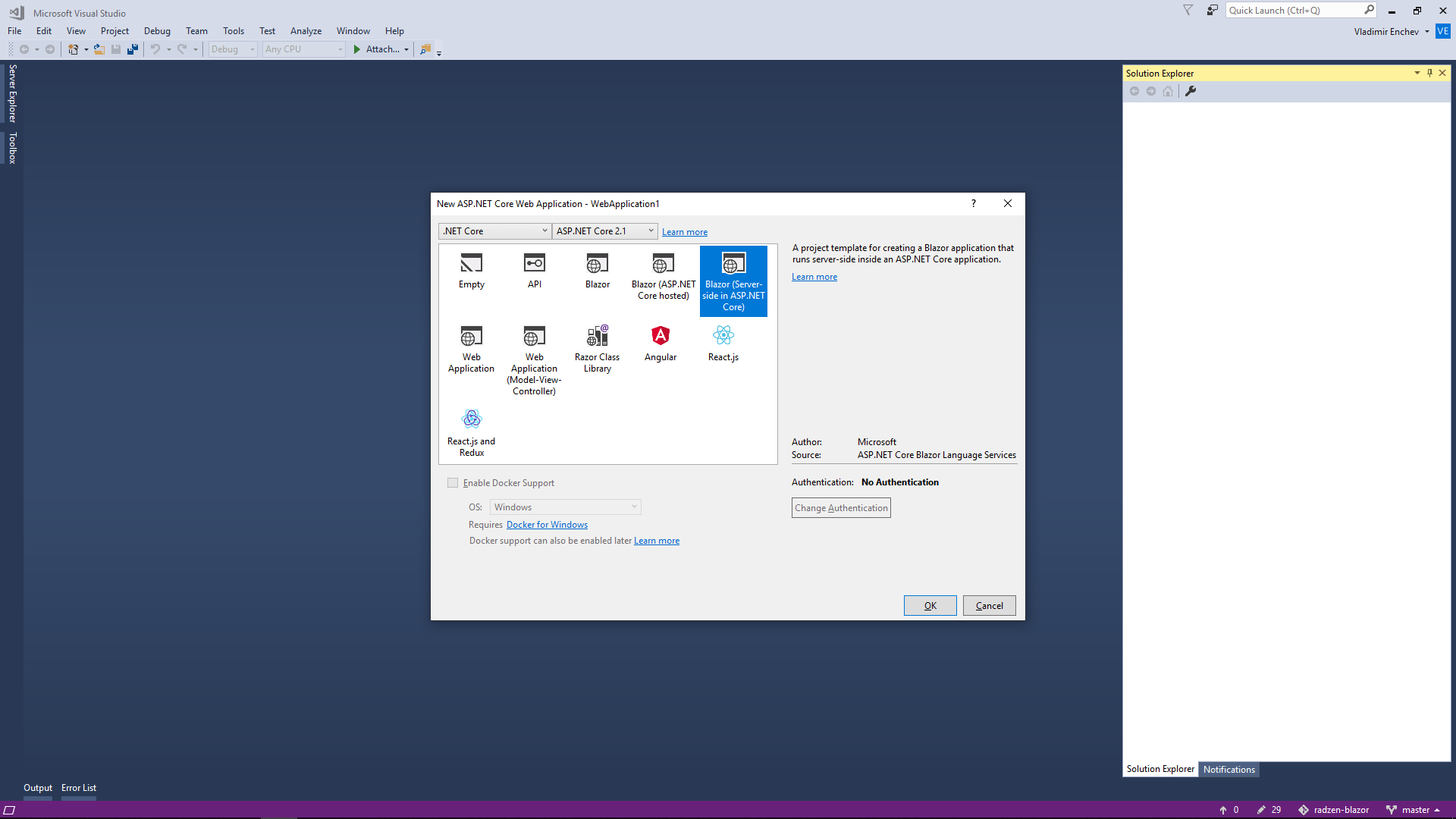Choose the React.js template
The width and height of the screenshot is (1456, 819).
pyautogui.click(x=723, y=344)
